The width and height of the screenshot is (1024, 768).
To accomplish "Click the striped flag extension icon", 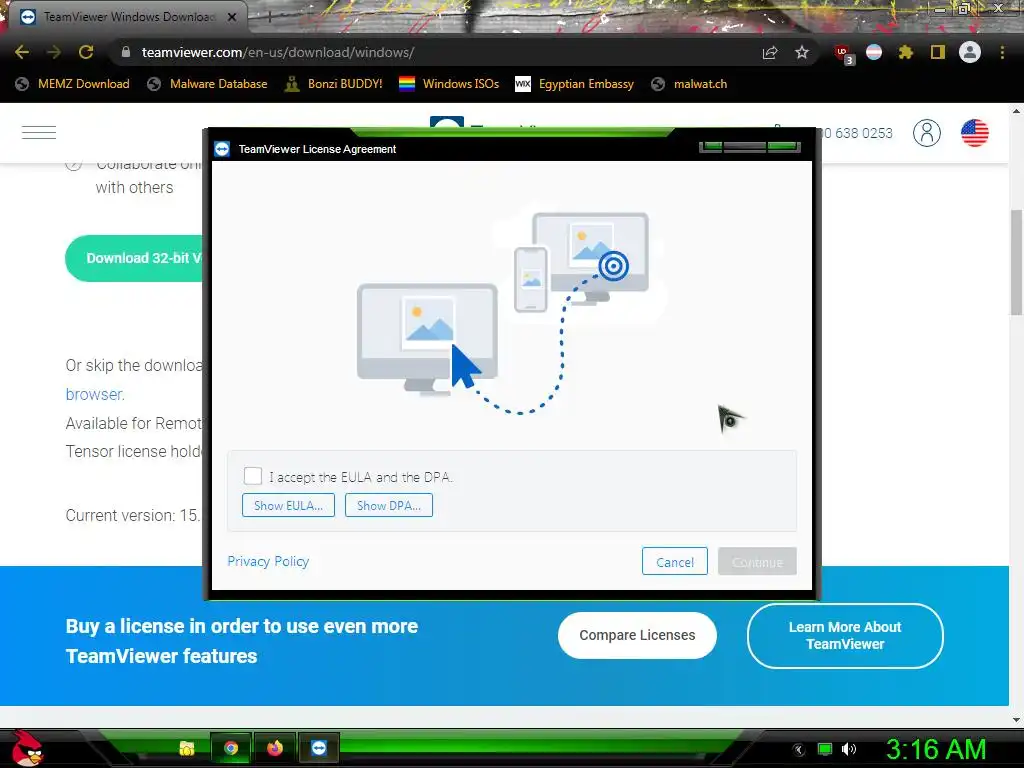I will pyautogui.click(x=874, y=52).
